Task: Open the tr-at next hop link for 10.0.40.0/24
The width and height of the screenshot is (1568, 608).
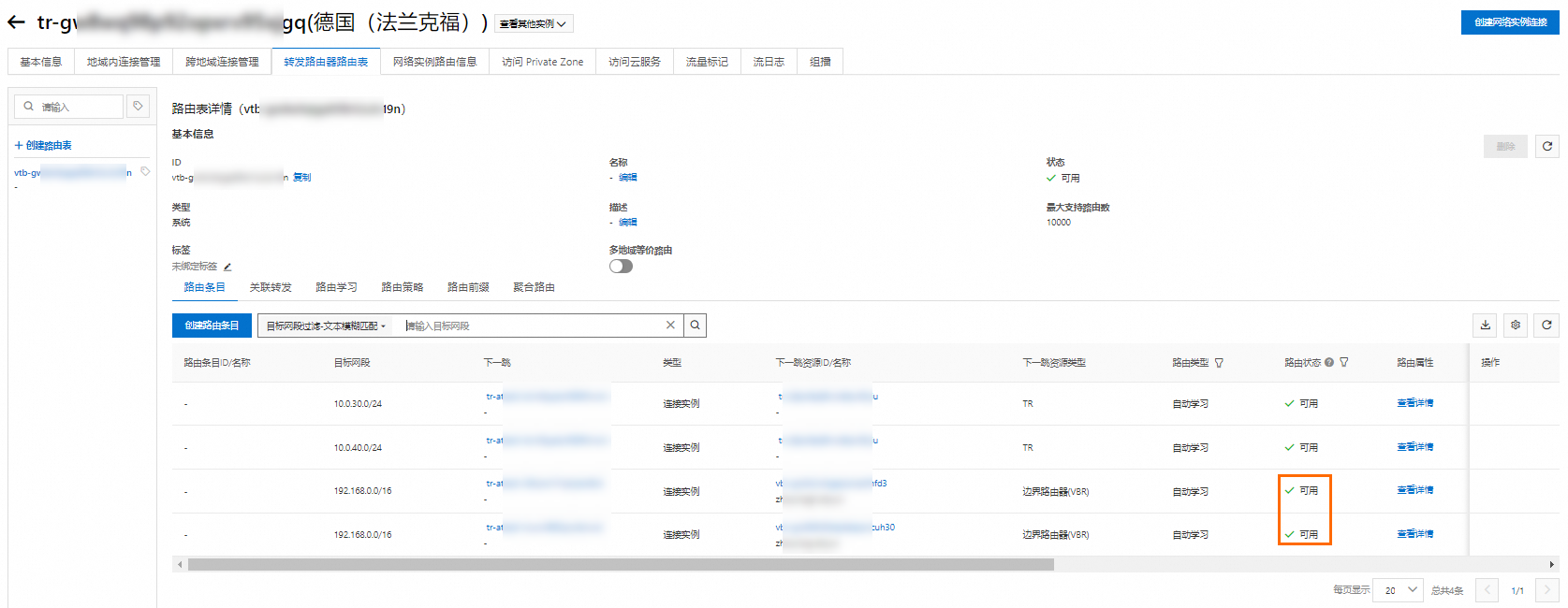Action: point(548,441)
